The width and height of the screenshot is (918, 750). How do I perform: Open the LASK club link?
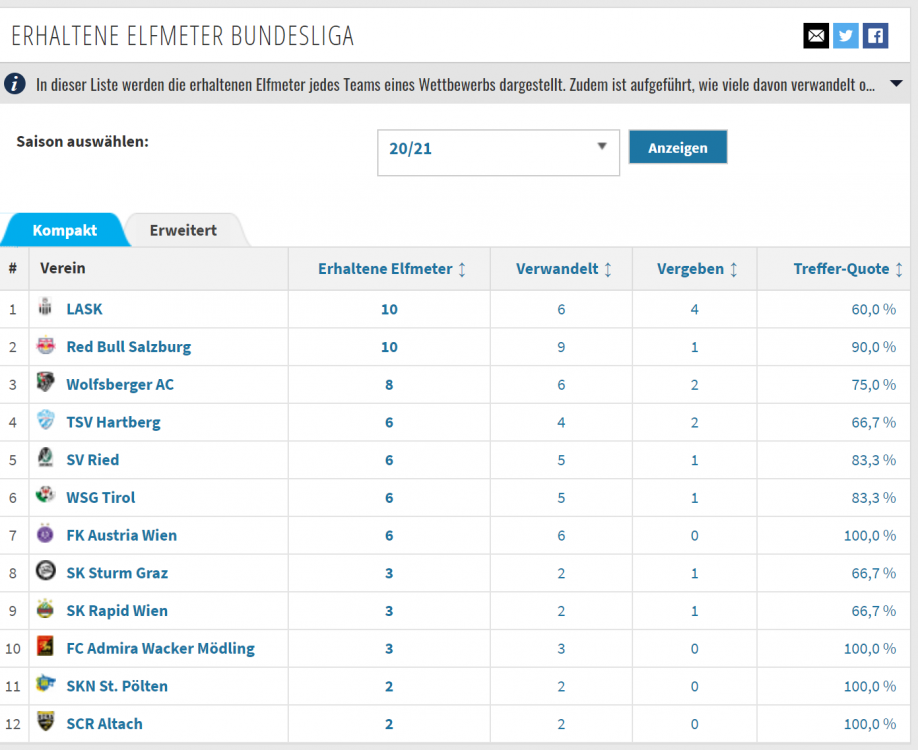click(x=84, y=309)
